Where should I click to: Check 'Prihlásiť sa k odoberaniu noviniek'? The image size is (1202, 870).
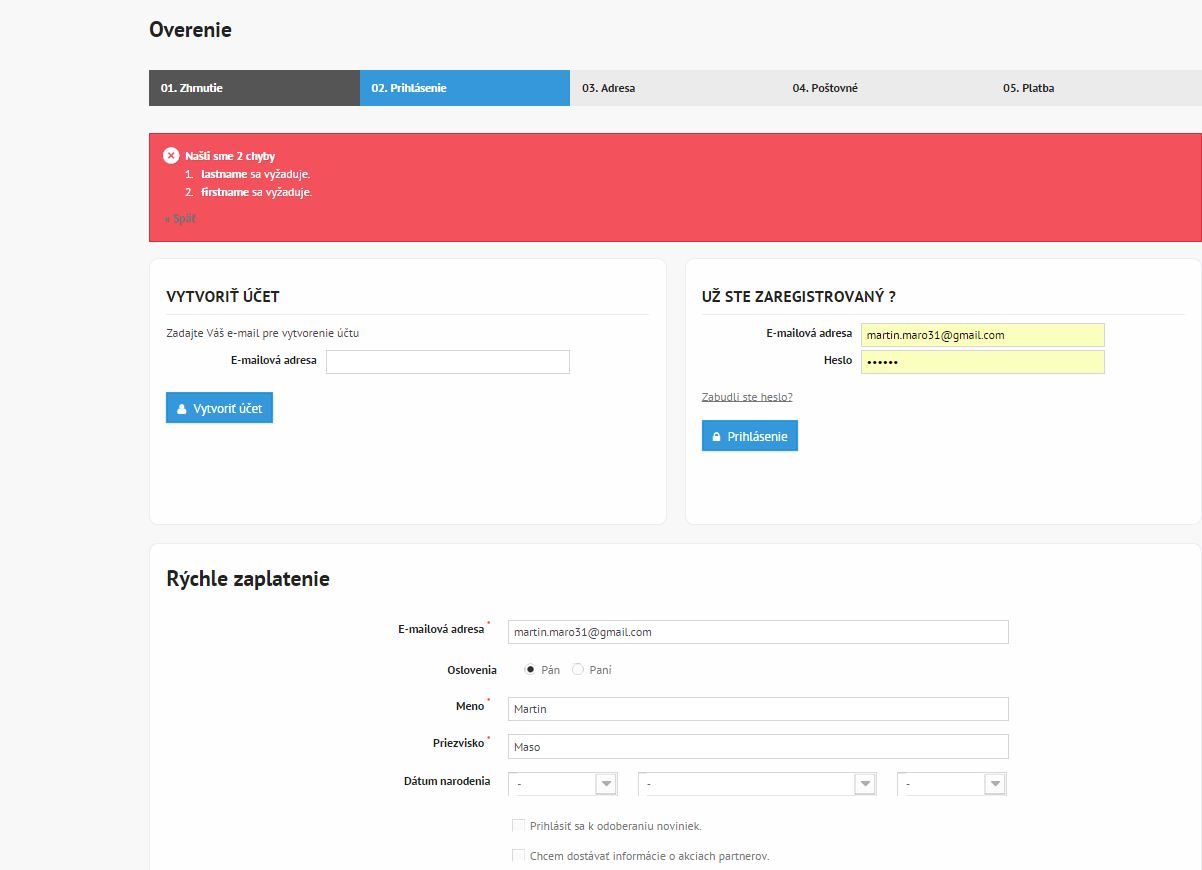tap(518, 826)
